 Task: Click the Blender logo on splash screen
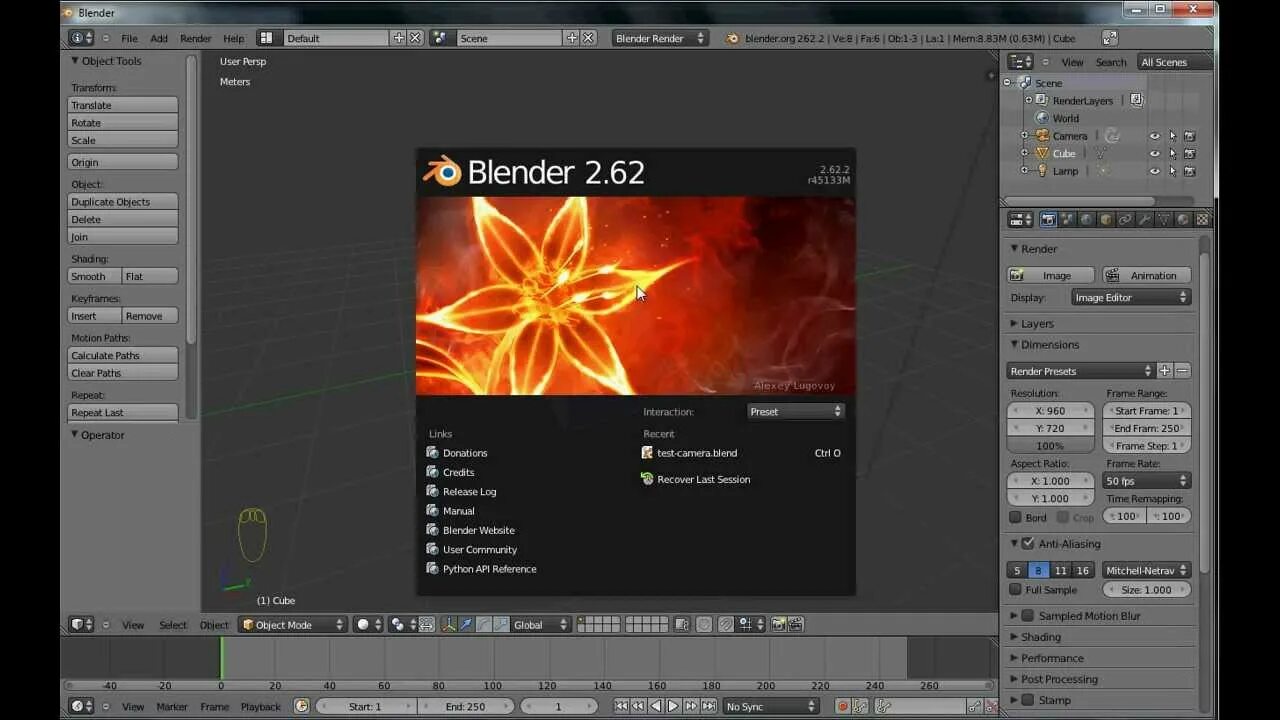point(441,171)
